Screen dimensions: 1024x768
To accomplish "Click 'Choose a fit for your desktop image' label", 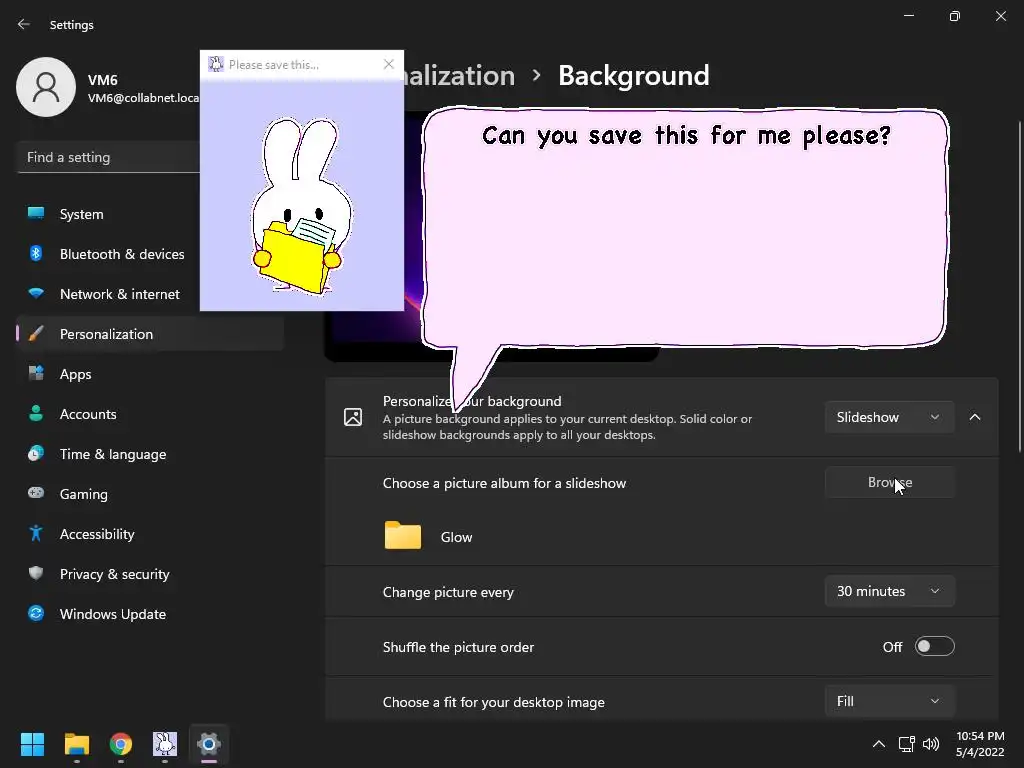I will point(494,702).
